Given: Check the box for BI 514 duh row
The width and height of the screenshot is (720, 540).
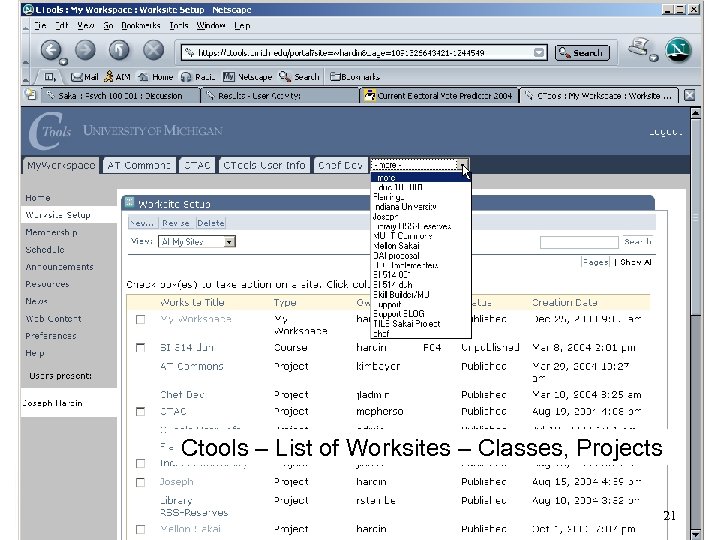Looking at the screenshot, I should tap(141, 348).
